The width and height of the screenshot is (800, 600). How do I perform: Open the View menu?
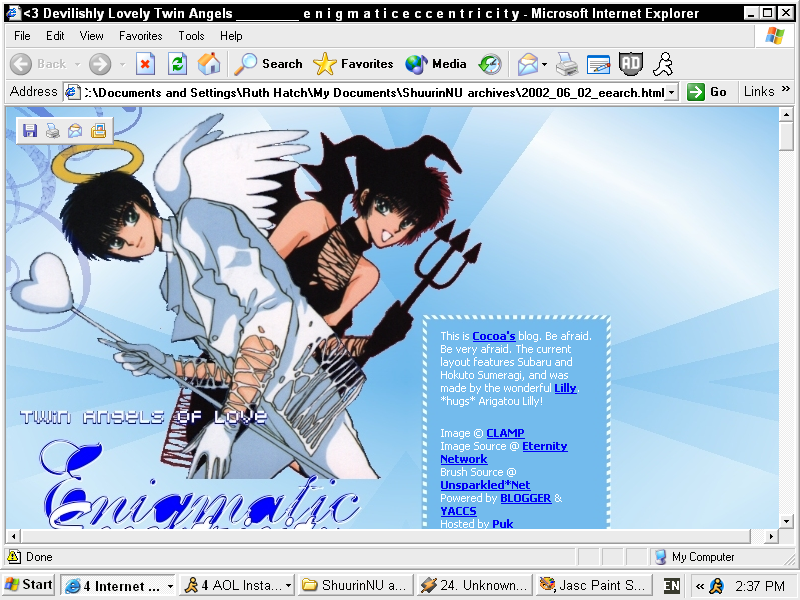pyautogui.click(x=92, y=36)
